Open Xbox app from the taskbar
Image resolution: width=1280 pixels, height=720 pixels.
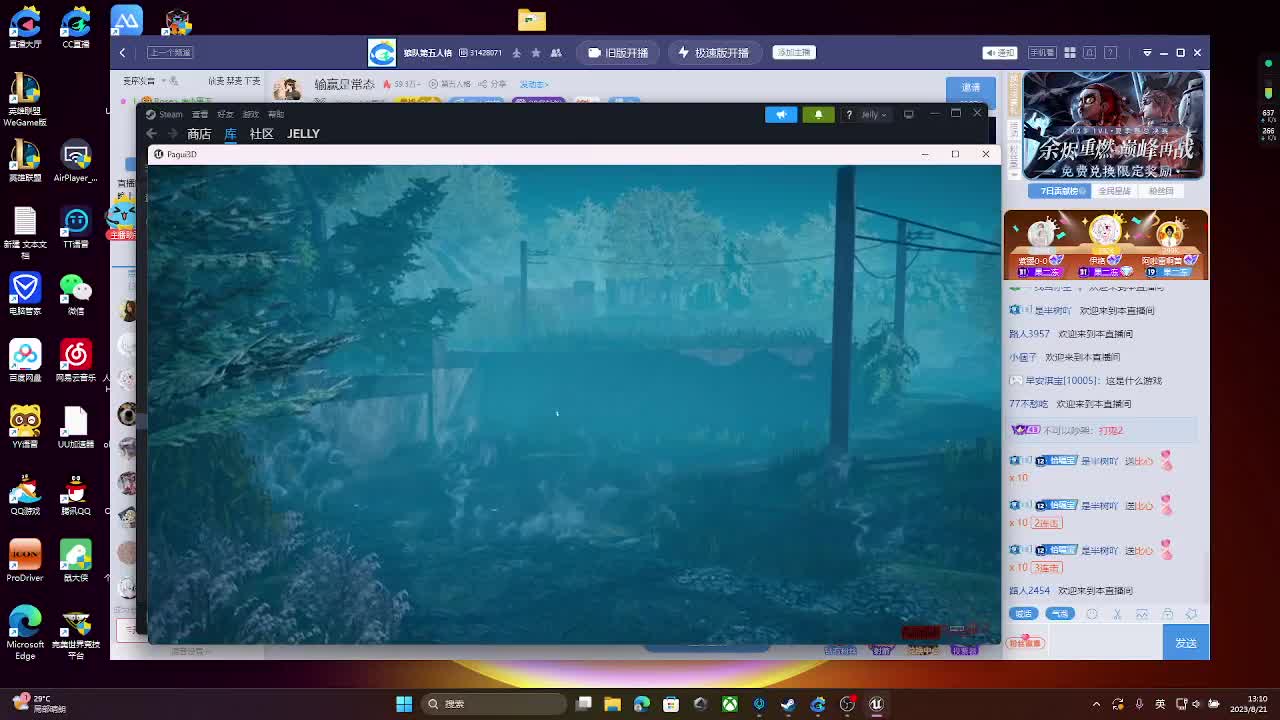click(730, 704)
